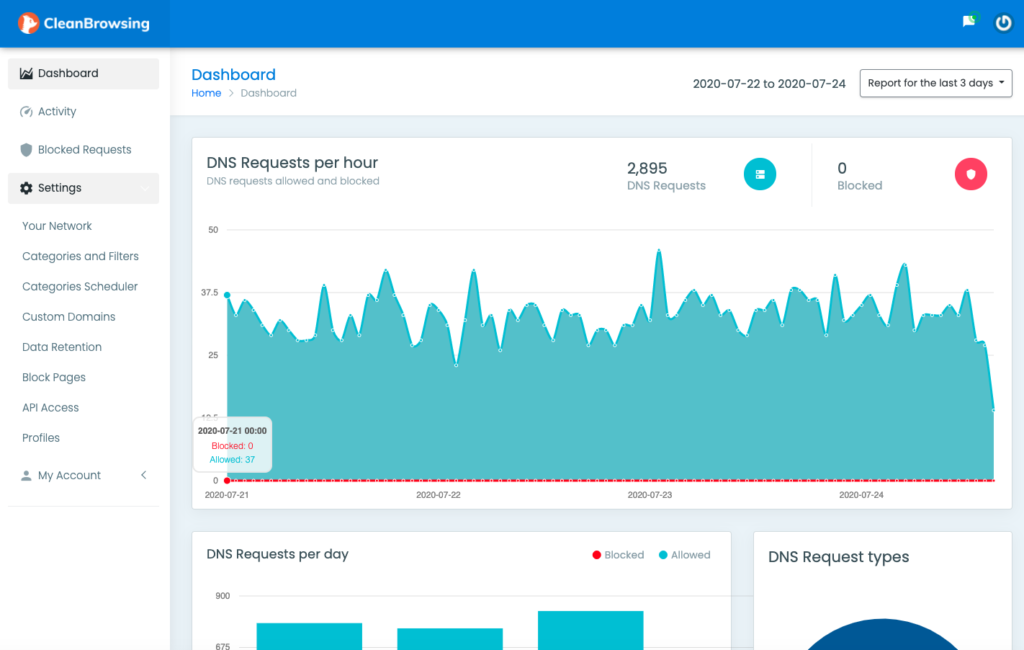Image resolution: width=1024 pixels, height=650 pixels.
Task: Click the Home breadcrumb link
Action: 206,93
